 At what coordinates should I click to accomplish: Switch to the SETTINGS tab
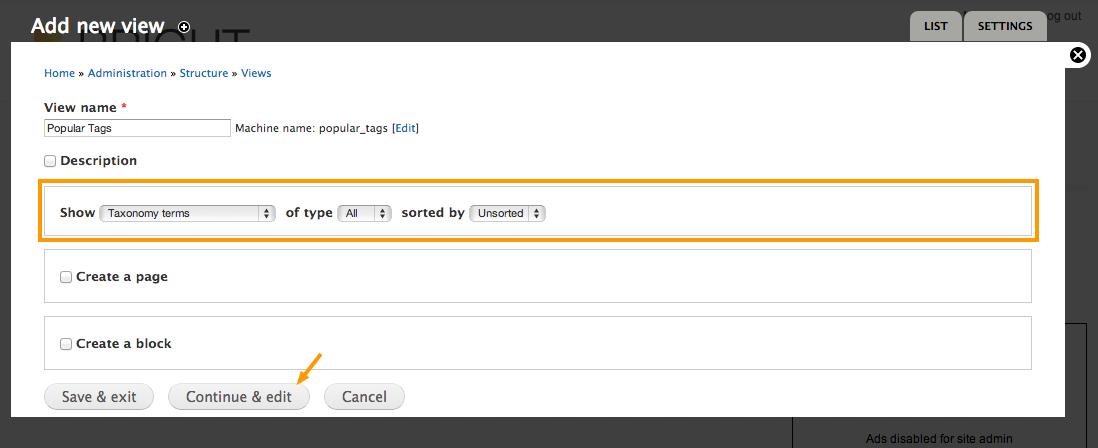[x=1005, y=27]
